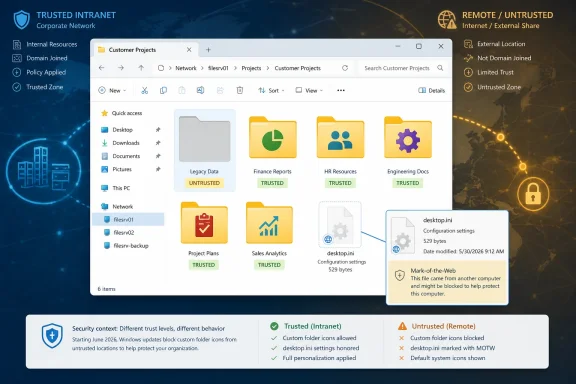The width and height of the screenshot is (576, 384).
Task: Click the filesrv01 breadcrumb
Action: [218, 68]
